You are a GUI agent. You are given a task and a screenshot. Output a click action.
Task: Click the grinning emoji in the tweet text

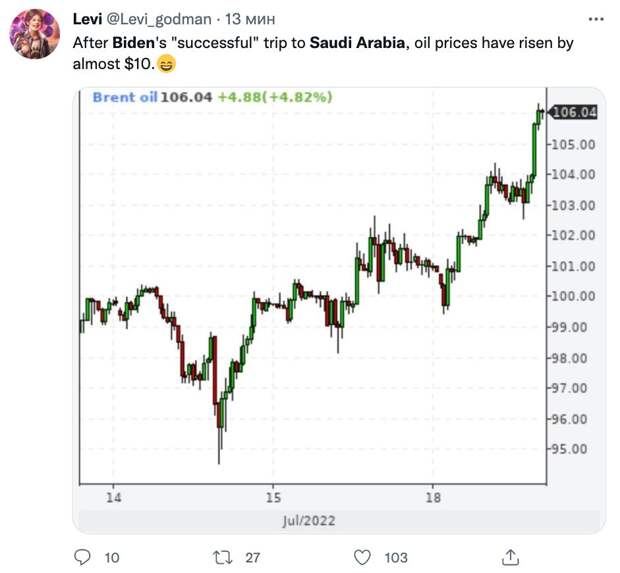tap(165, 66)
